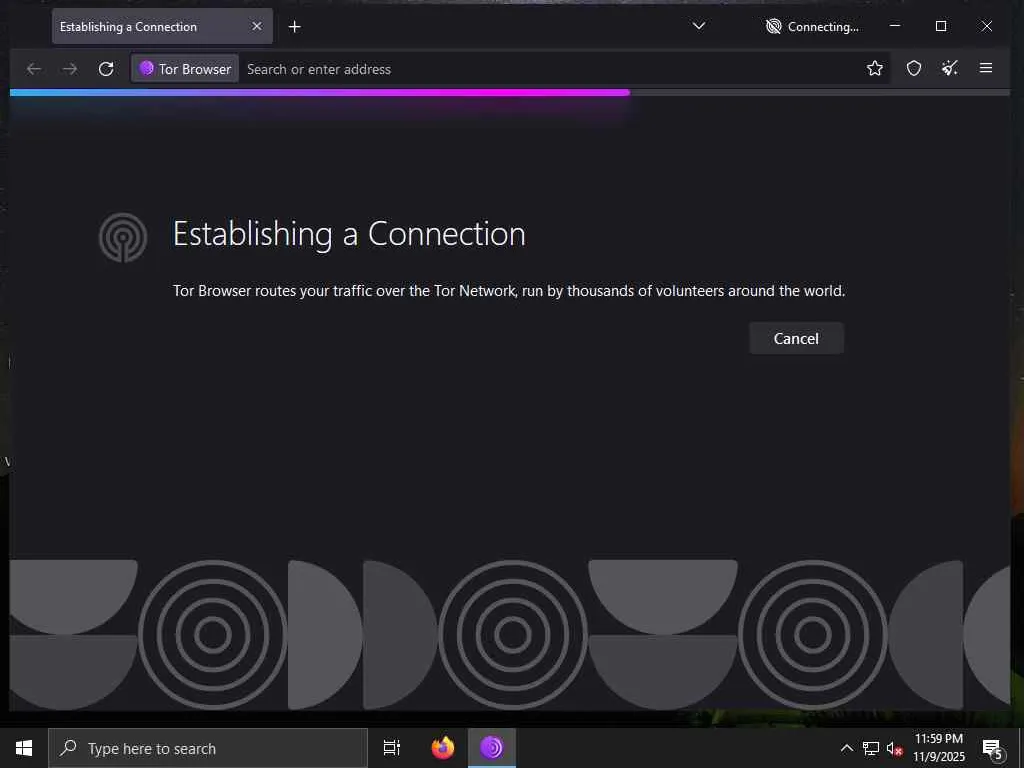The height and width of the screenshot is (768, 1024).
Task: Open the clock showing 11:59 PM
Action: 938,748
